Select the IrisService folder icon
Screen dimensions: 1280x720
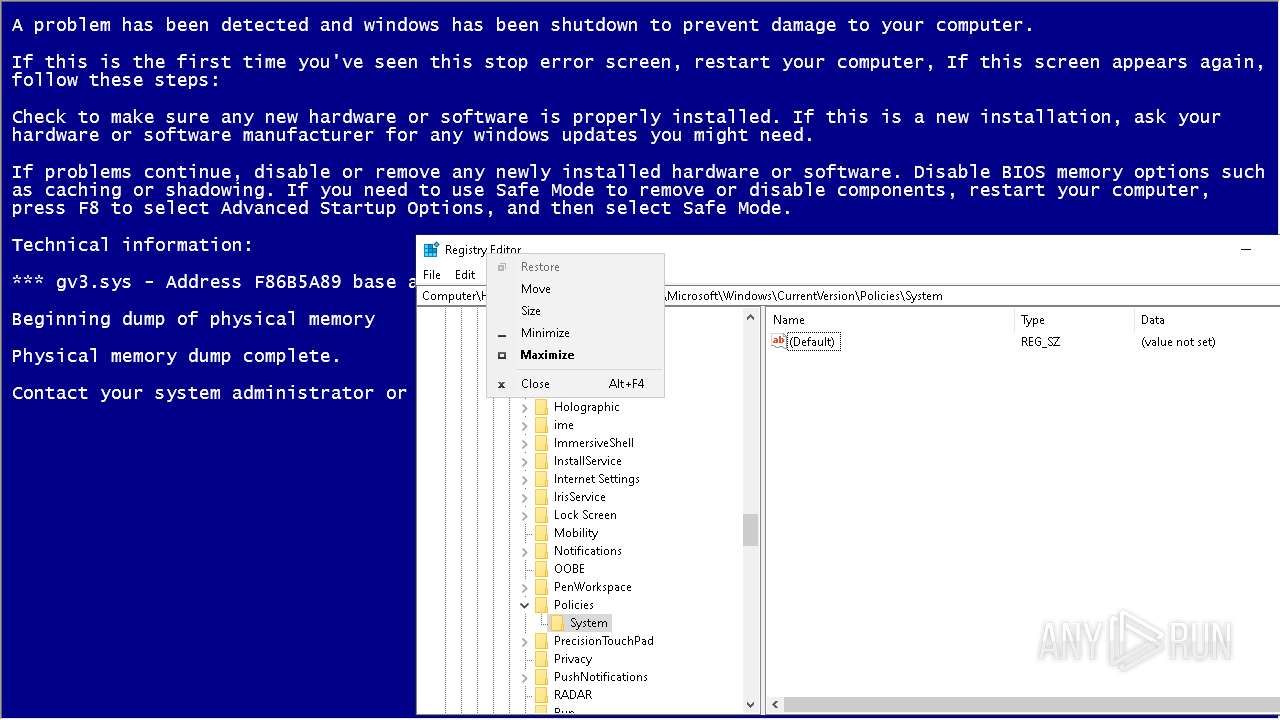(541, 497)
